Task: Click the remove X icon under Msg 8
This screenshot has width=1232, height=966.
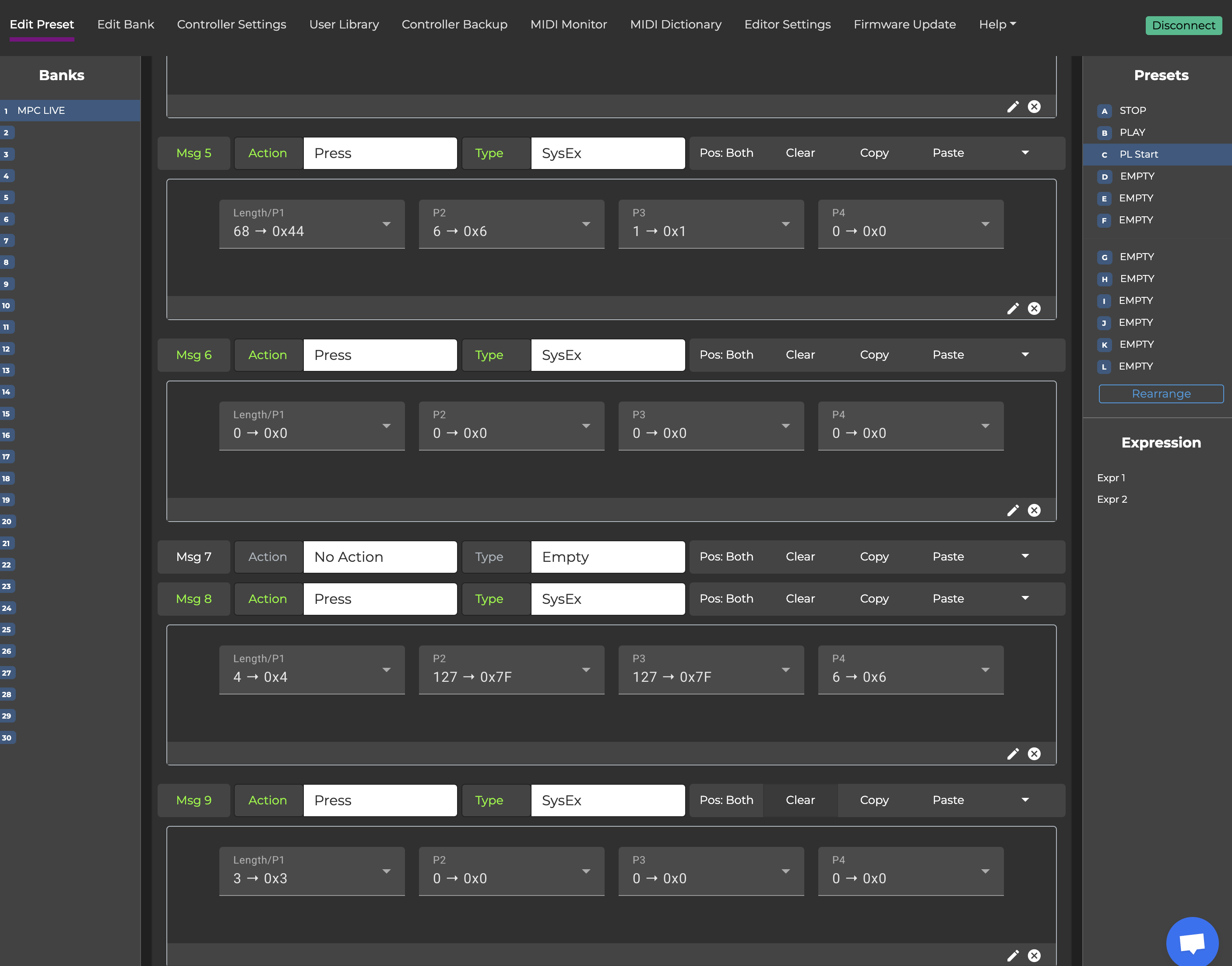Action: pos(1034,754)
